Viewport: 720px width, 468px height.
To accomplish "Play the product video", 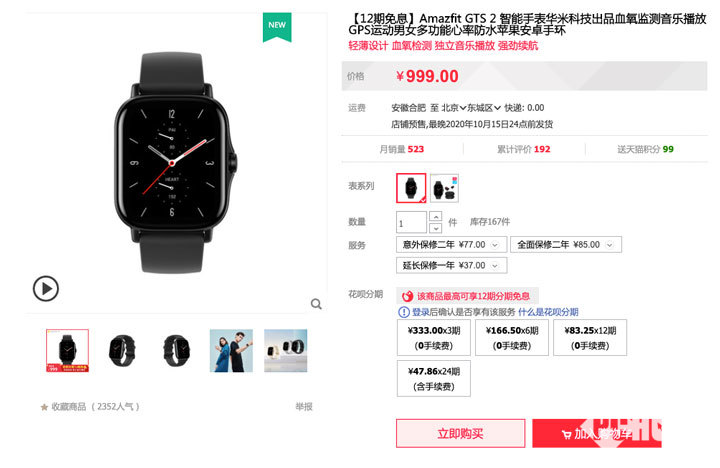I will pos(45,288).
